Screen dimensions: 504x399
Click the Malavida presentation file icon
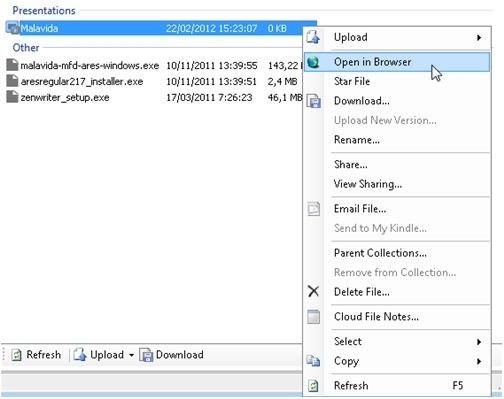(x=12, y=28)
